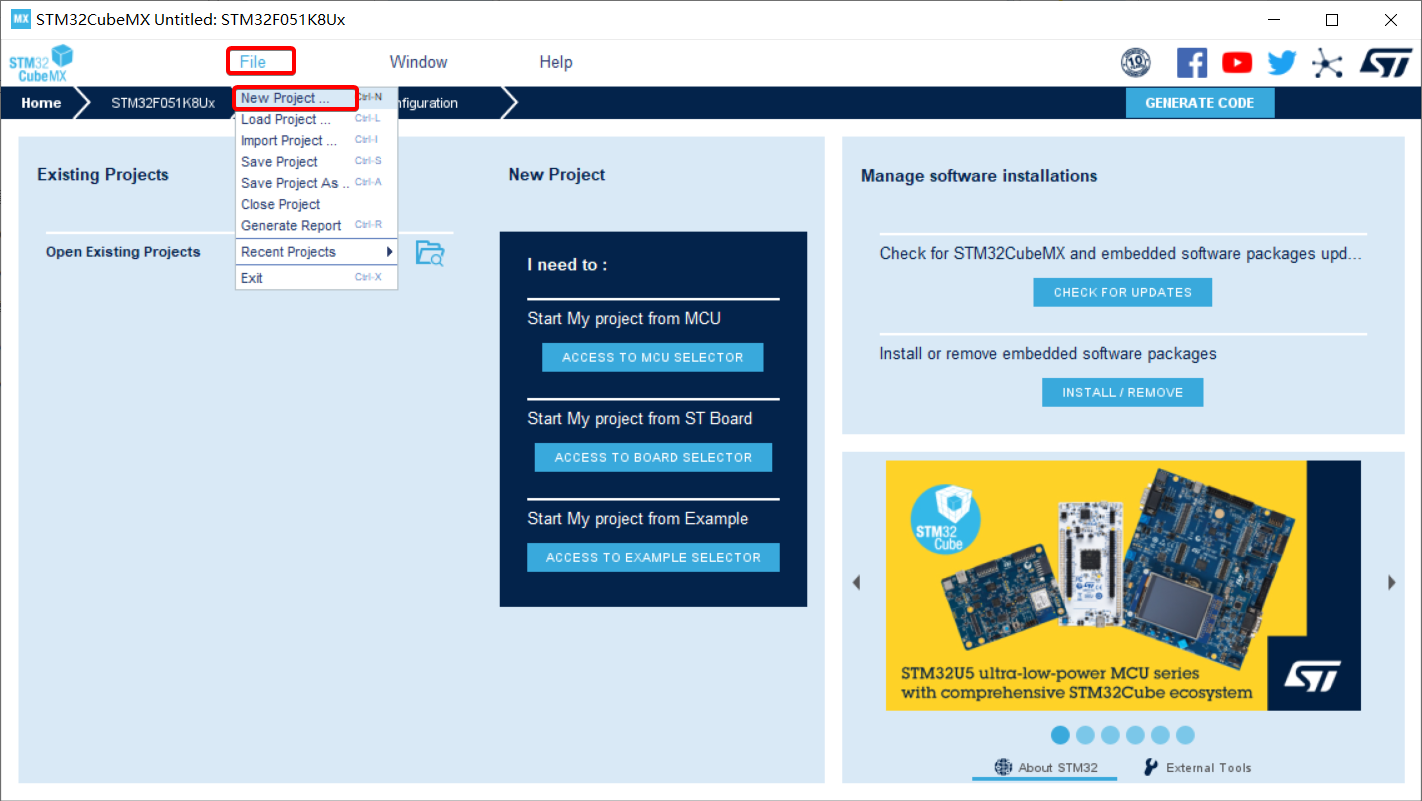Click the STM32U5 promotional banner image

coord(1123,585)
